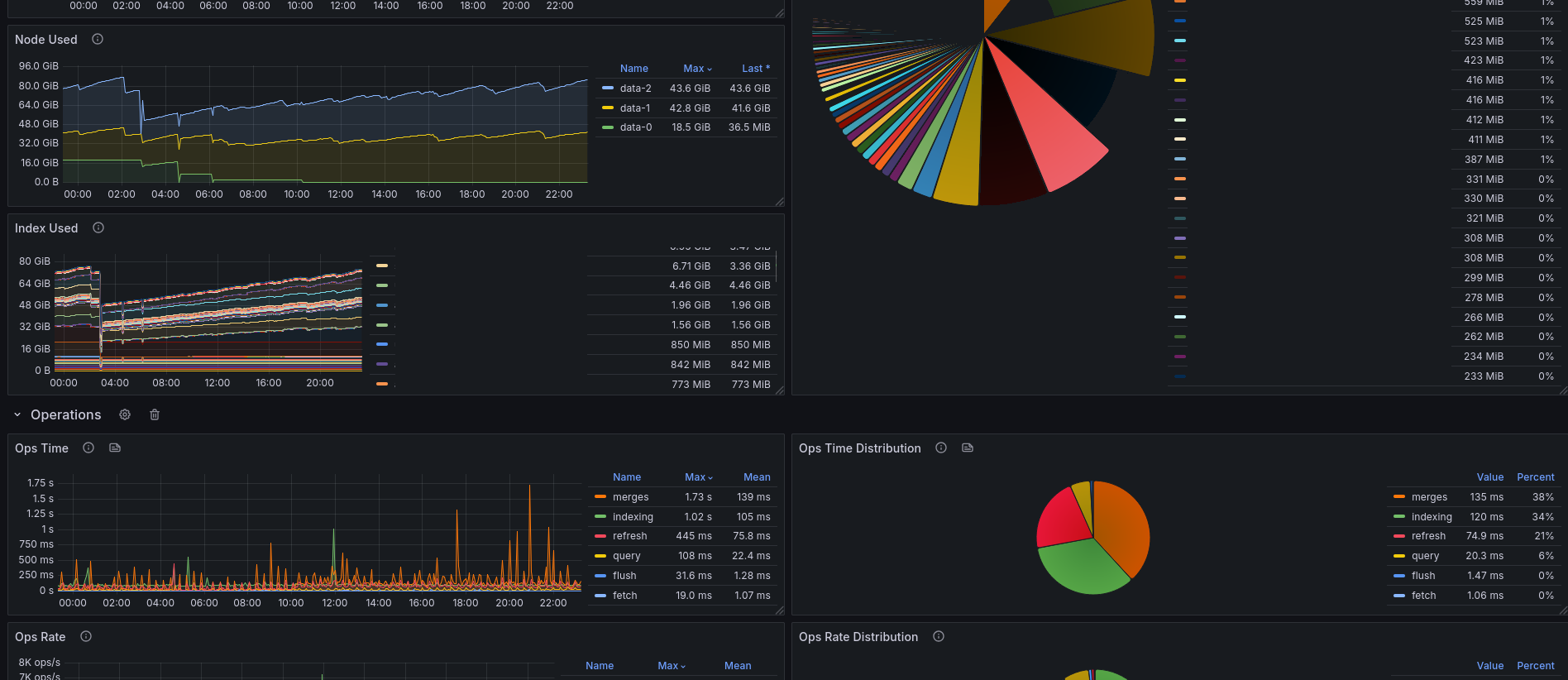Open the Ops Time panel links icon
The width and height of the screenshot is (1568, 680).
point(115,448)
